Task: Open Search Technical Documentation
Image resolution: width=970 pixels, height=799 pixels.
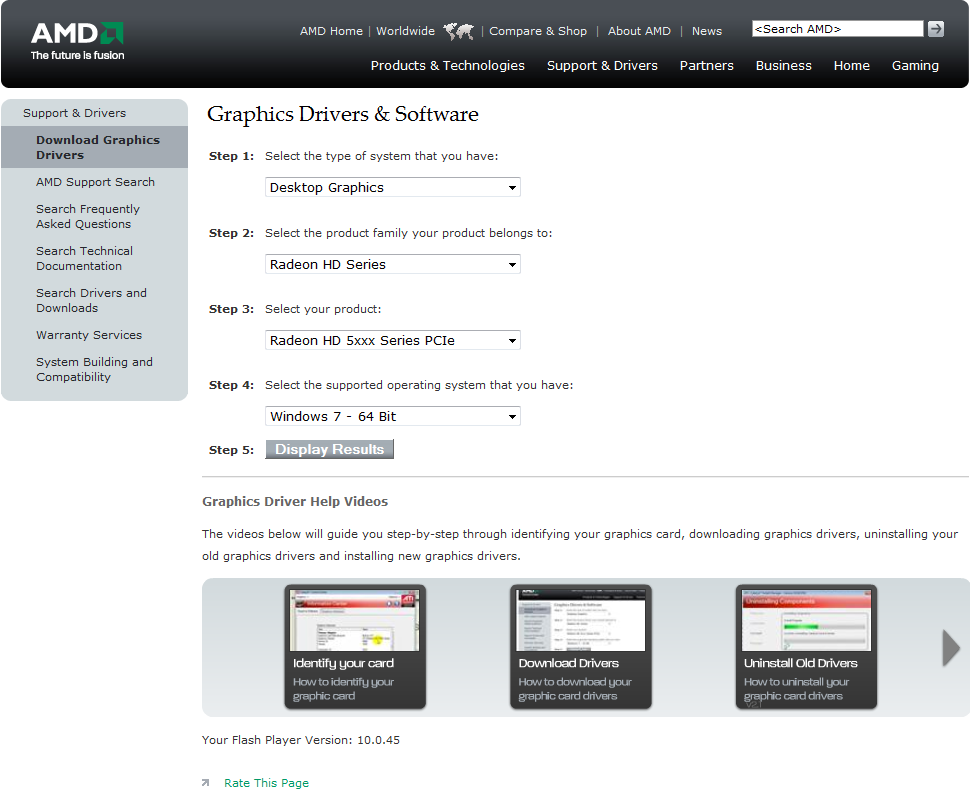Action: 84,258
